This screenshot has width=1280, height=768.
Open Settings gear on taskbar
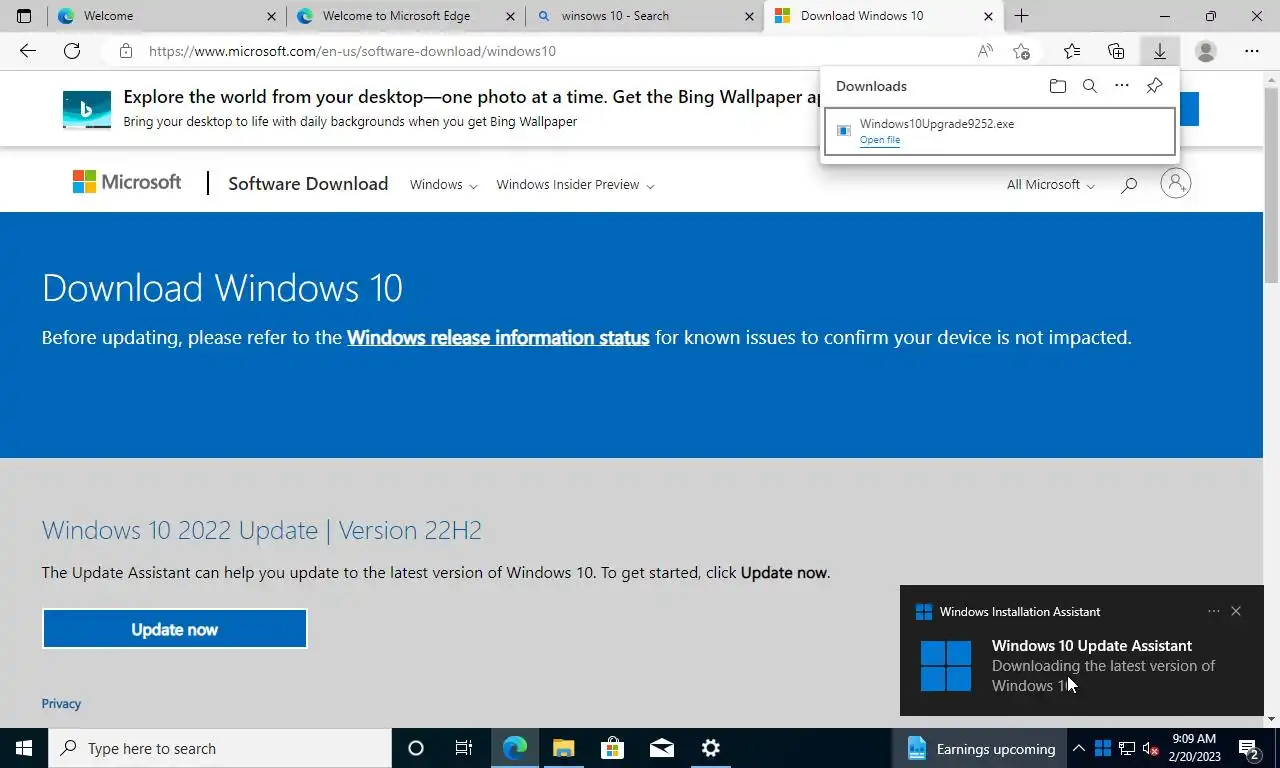pos(710,748)
